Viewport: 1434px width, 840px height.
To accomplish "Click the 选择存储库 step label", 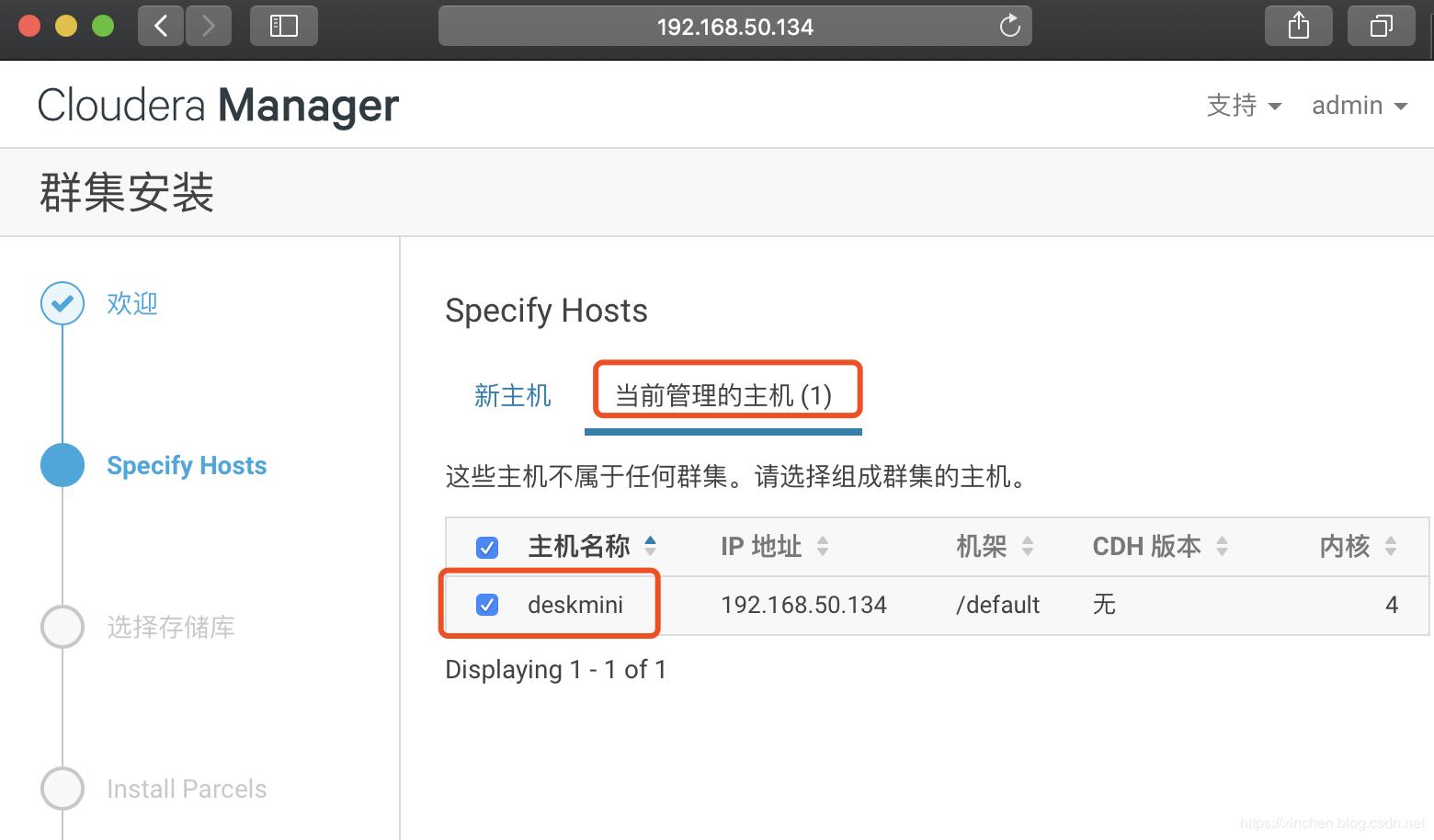I will tap(171, 627).
